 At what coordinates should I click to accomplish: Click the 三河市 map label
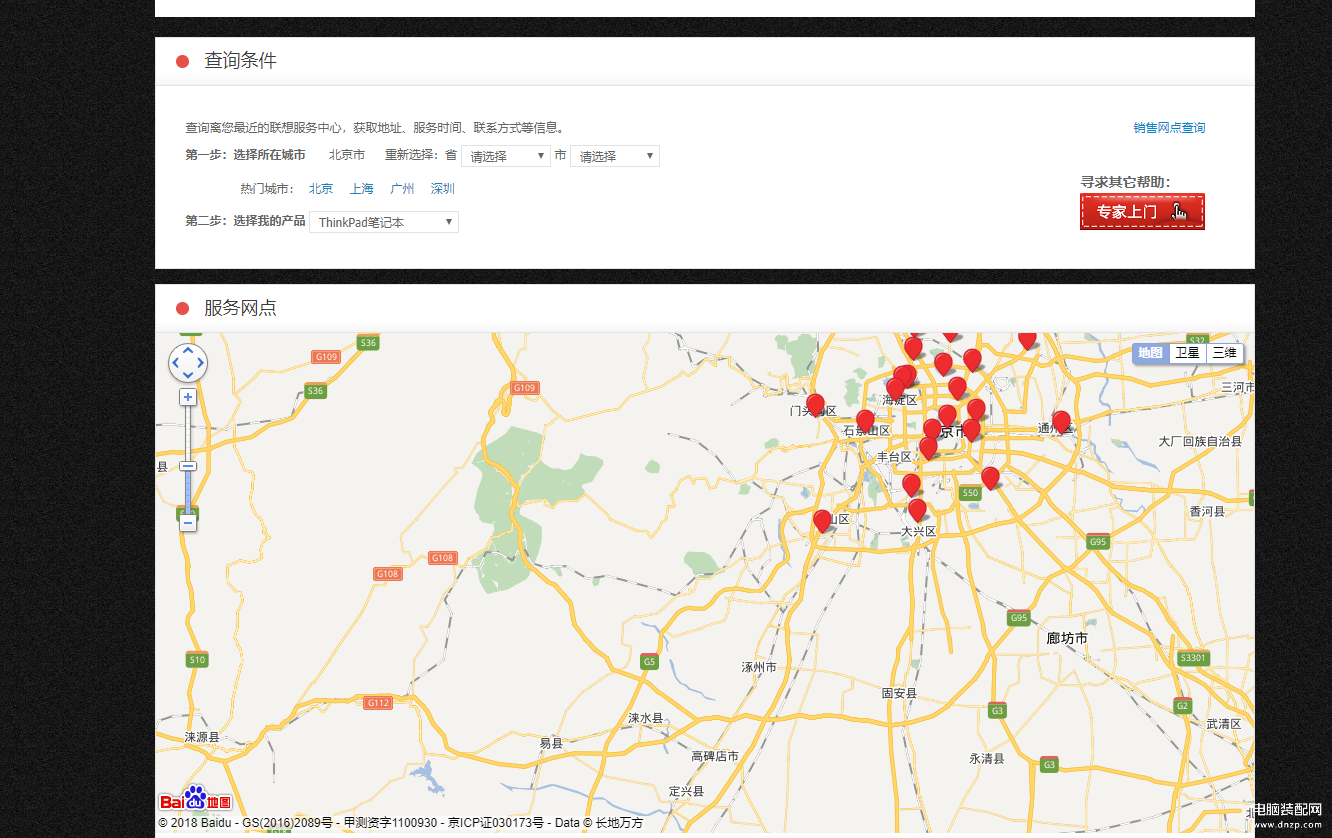[1237, 387]
